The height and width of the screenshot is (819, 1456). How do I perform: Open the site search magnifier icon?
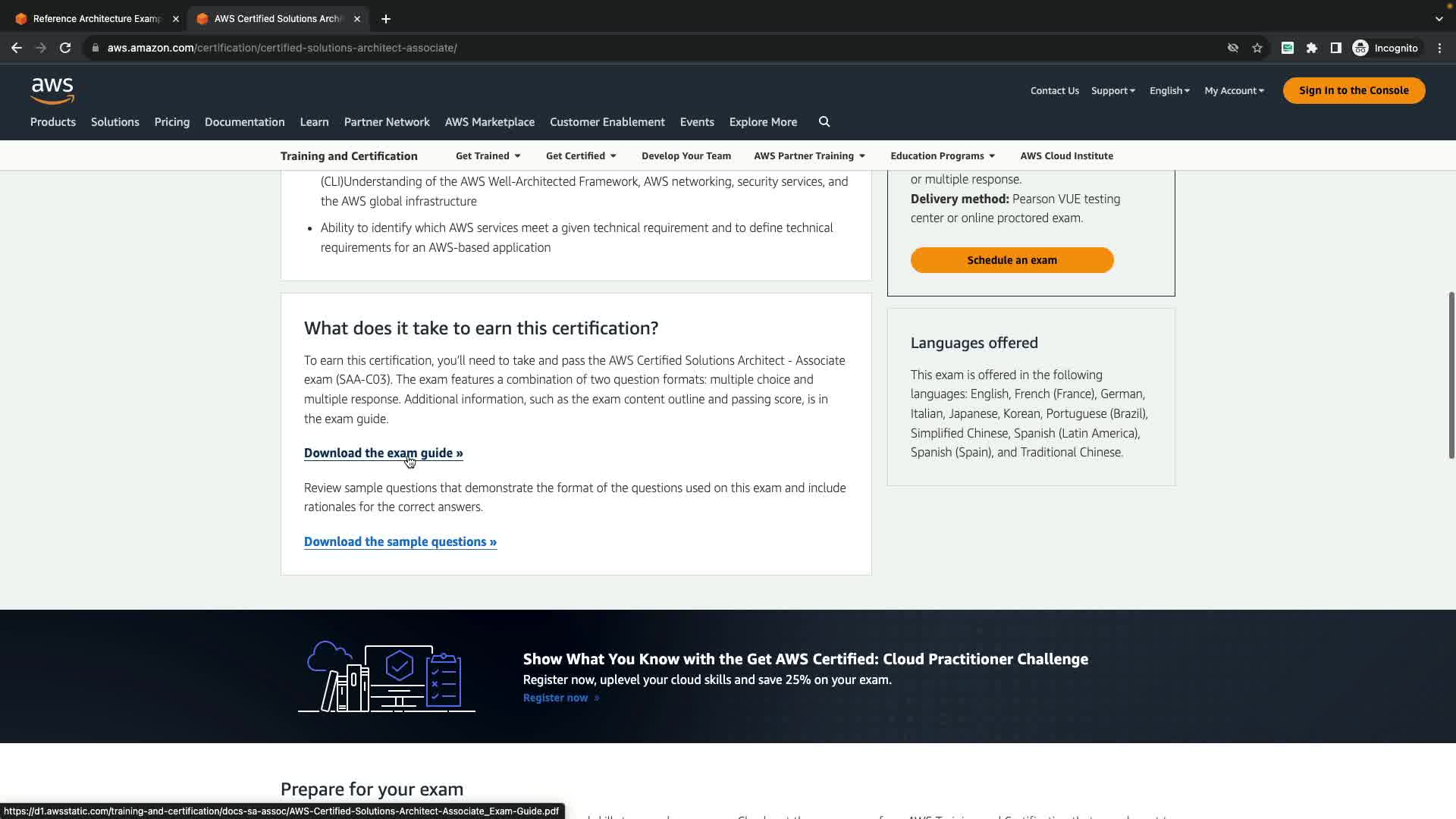(824, 122)
